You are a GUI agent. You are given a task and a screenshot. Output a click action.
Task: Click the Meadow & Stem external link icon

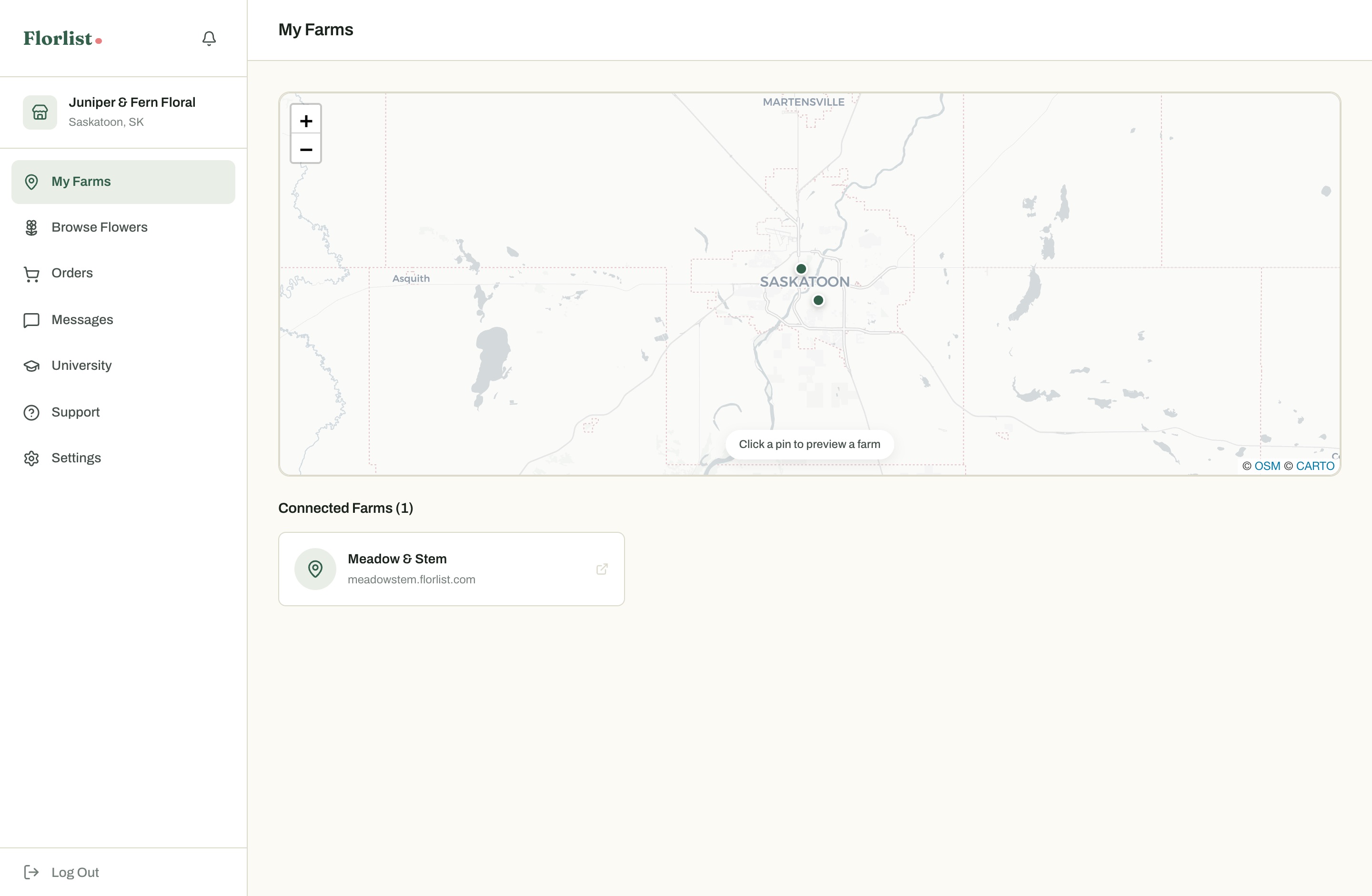click(602, 569)
